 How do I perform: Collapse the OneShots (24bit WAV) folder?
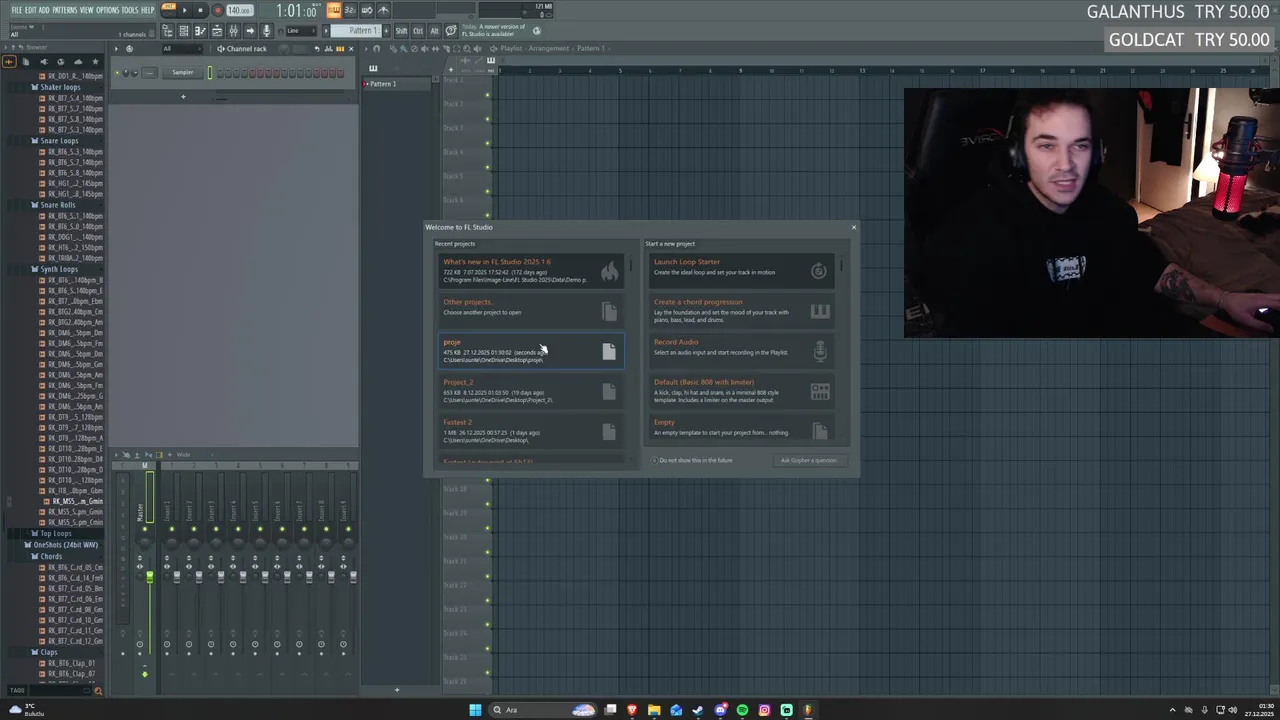[x=63, y=545]
